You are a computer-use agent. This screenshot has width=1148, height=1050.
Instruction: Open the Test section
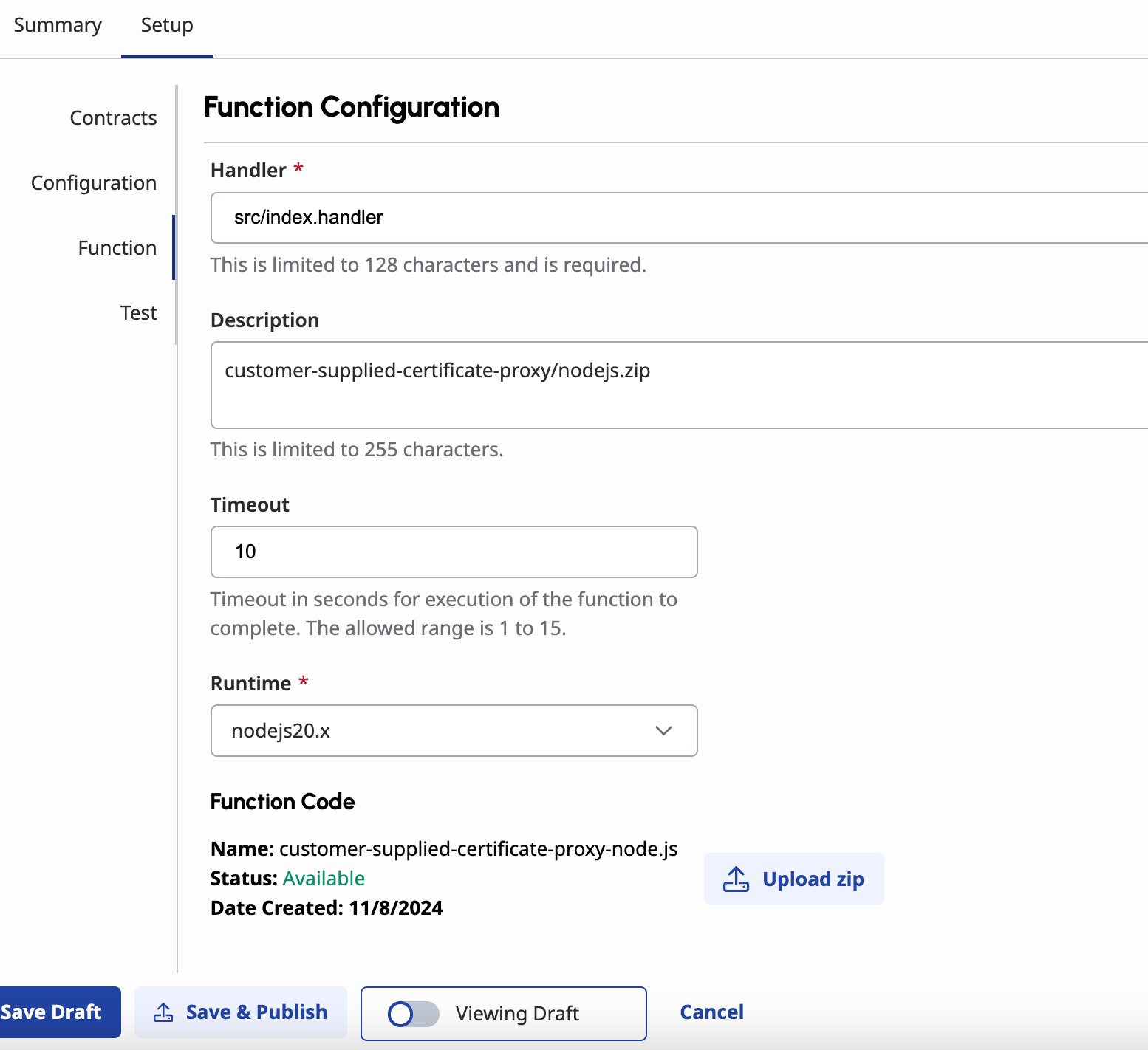coord(139,313)
